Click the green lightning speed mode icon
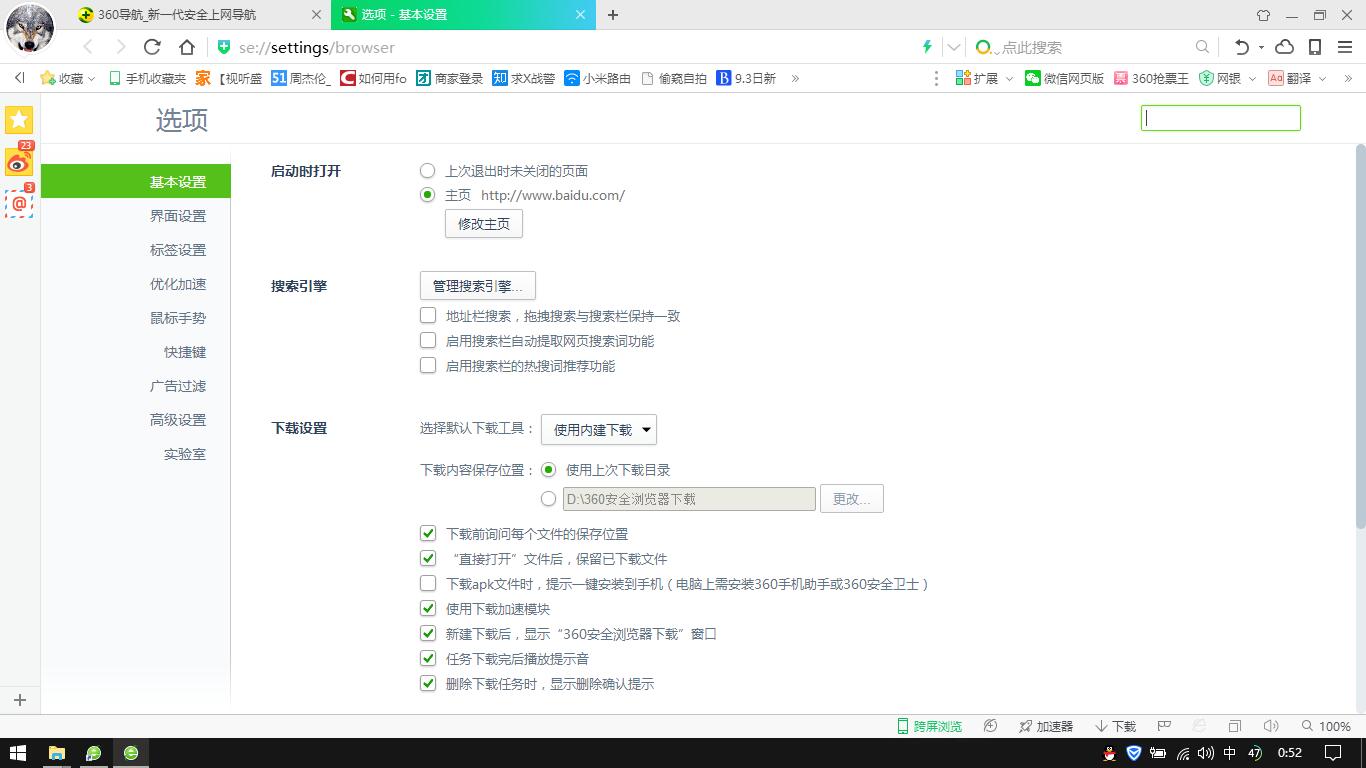 click(x=927, y=47)
